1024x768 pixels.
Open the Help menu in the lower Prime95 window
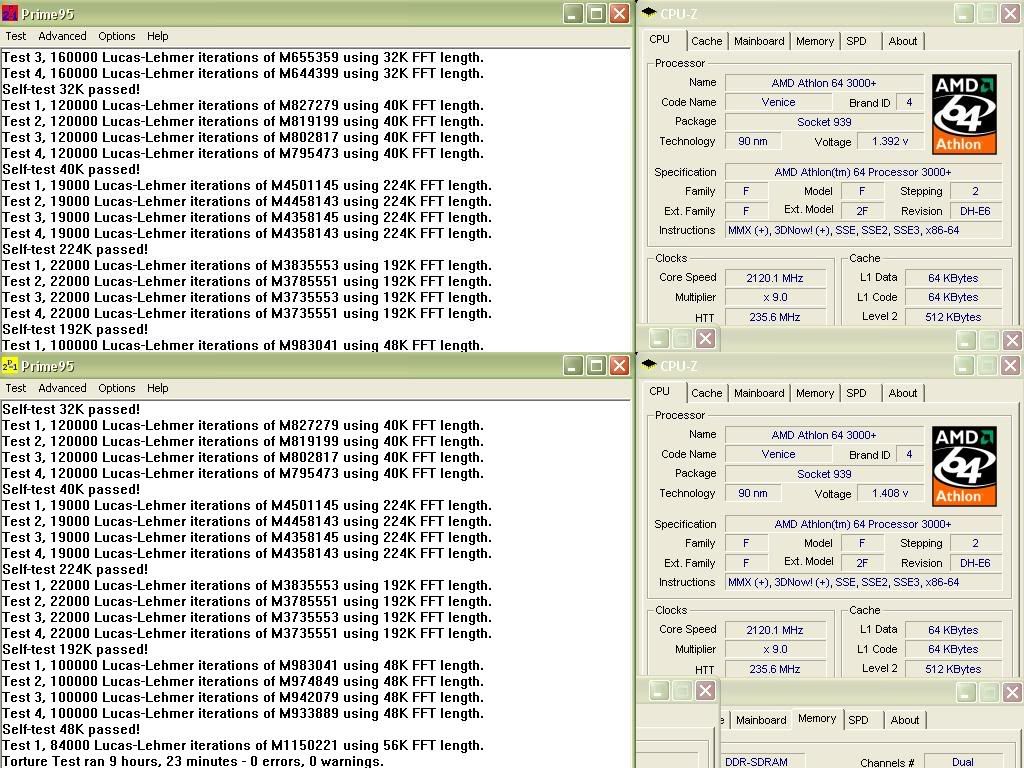[157, 388]
